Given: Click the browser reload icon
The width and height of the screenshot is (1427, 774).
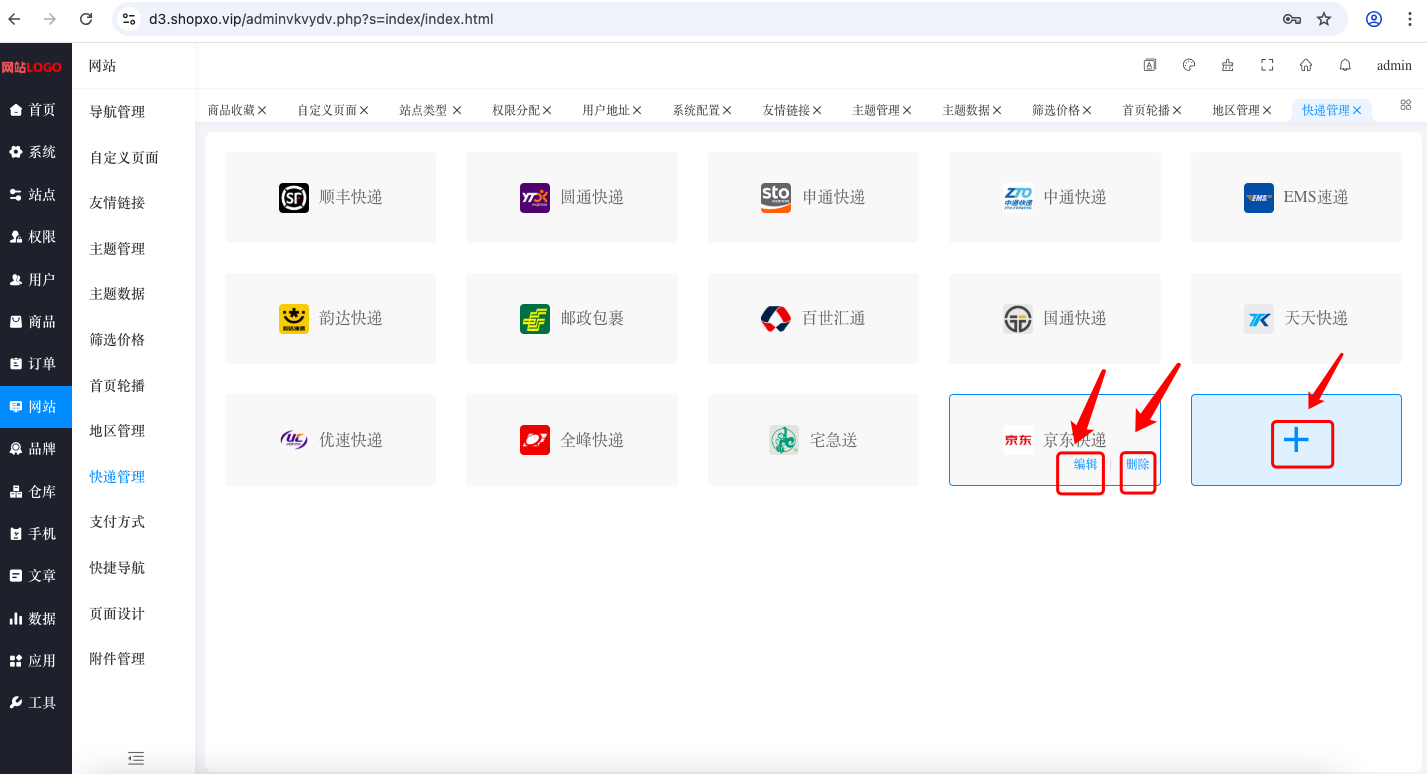Looking at the screenshot, I should [86, 19].
